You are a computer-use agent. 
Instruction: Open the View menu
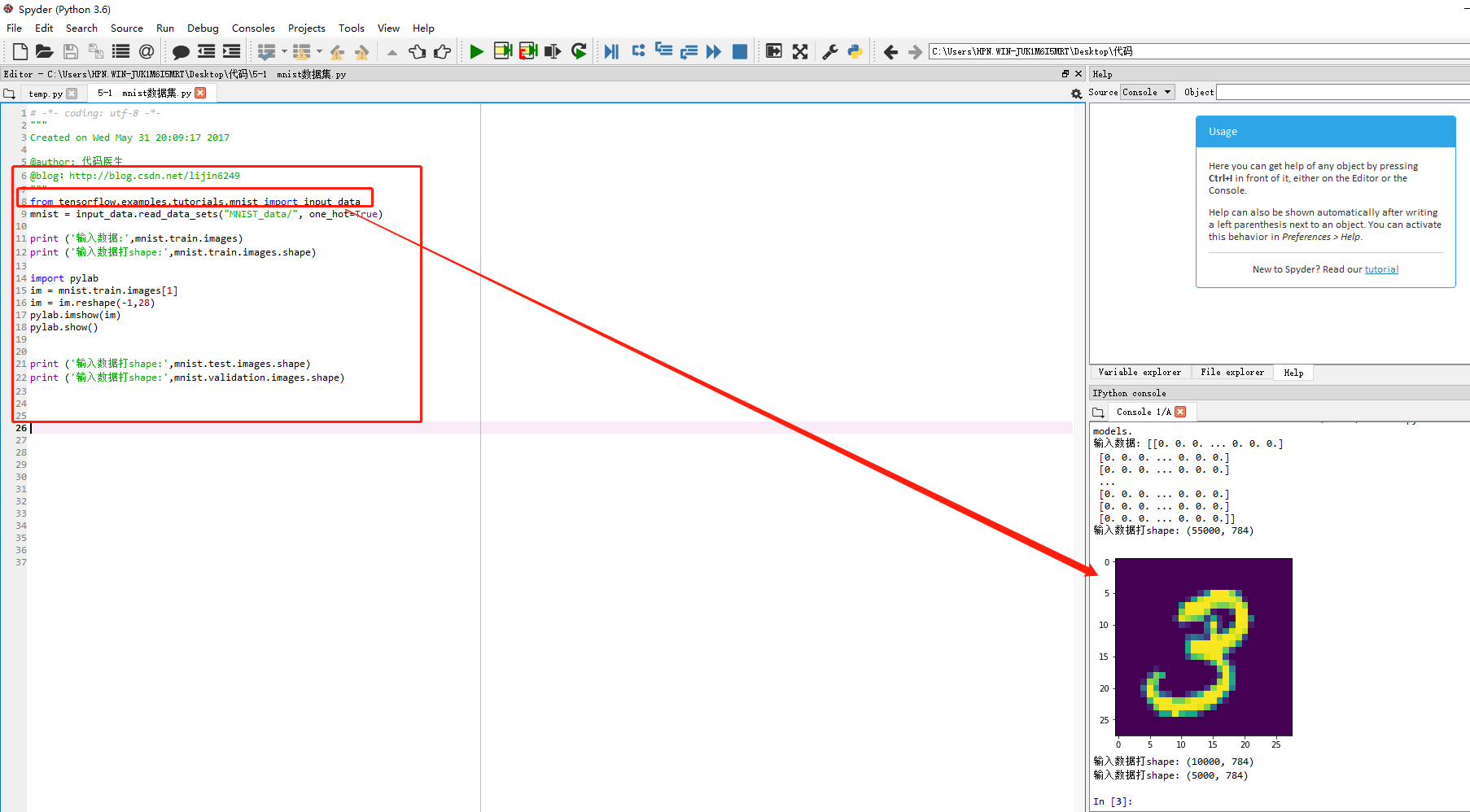pyautogui.click(x=388, y=28)
